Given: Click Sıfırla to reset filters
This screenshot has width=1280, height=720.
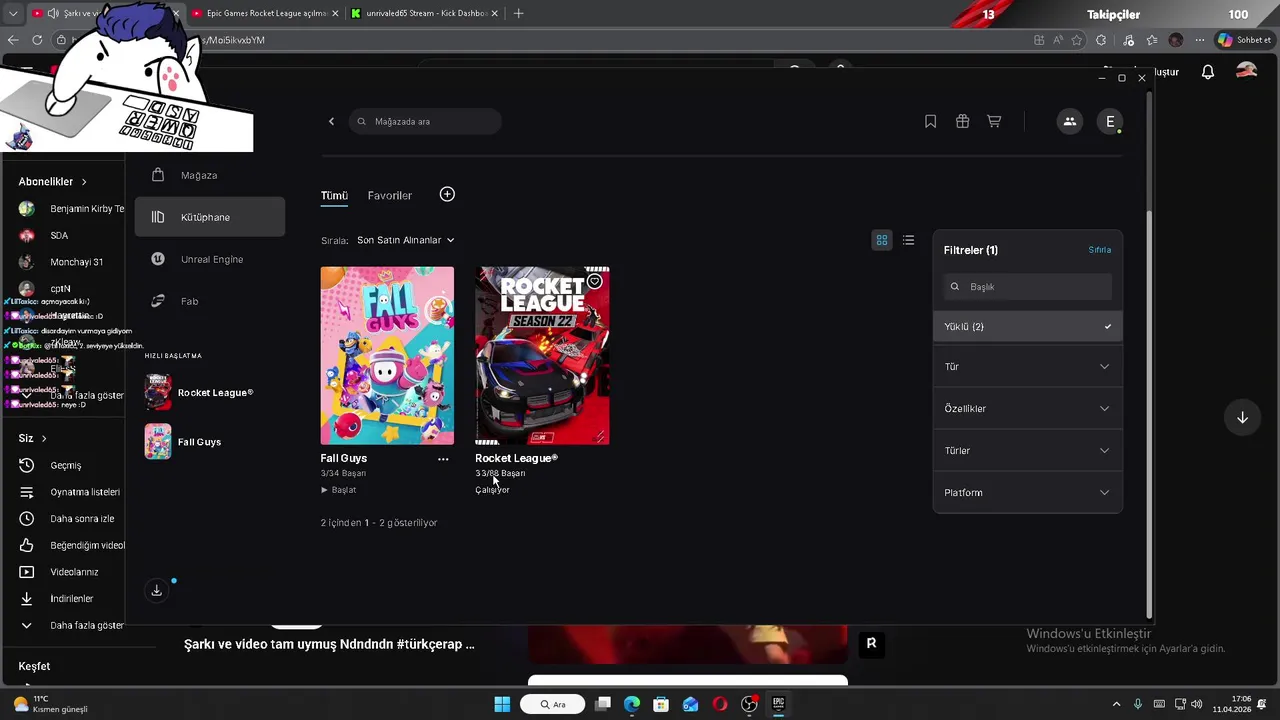Looking at the screenshot, I should (x=1099, y=250).
